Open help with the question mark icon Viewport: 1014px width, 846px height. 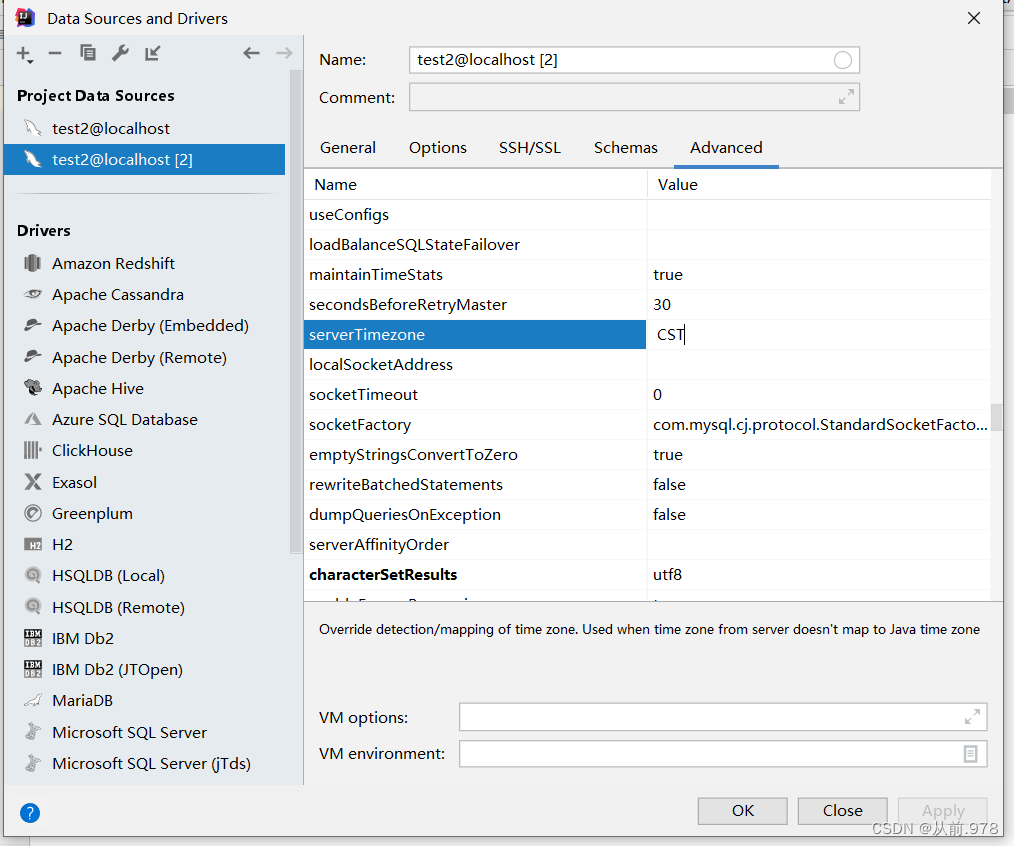[30, 812]
